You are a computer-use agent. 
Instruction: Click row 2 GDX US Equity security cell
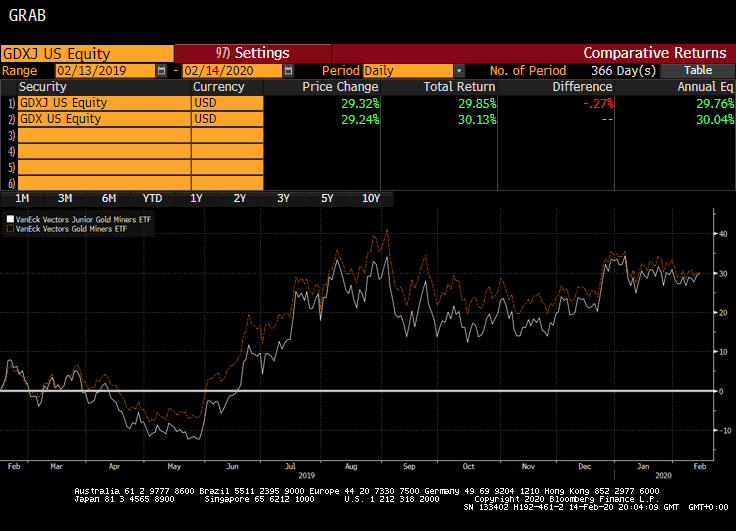coord(104,119)
